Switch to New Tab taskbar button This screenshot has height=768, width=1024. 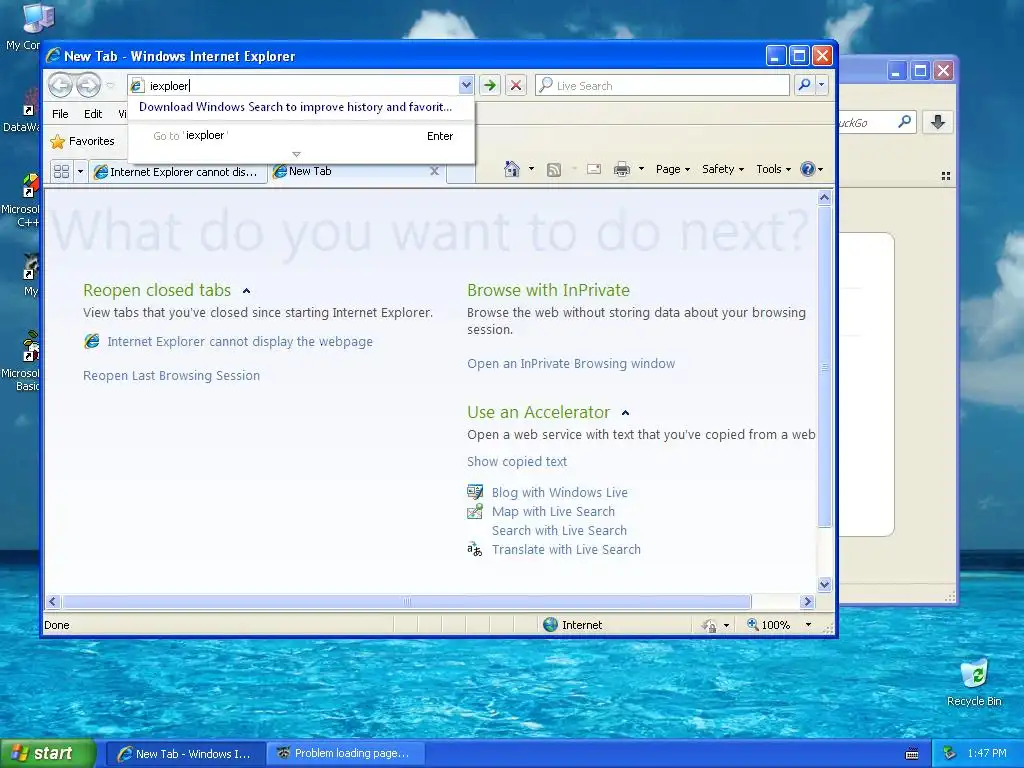coord(185,754)
